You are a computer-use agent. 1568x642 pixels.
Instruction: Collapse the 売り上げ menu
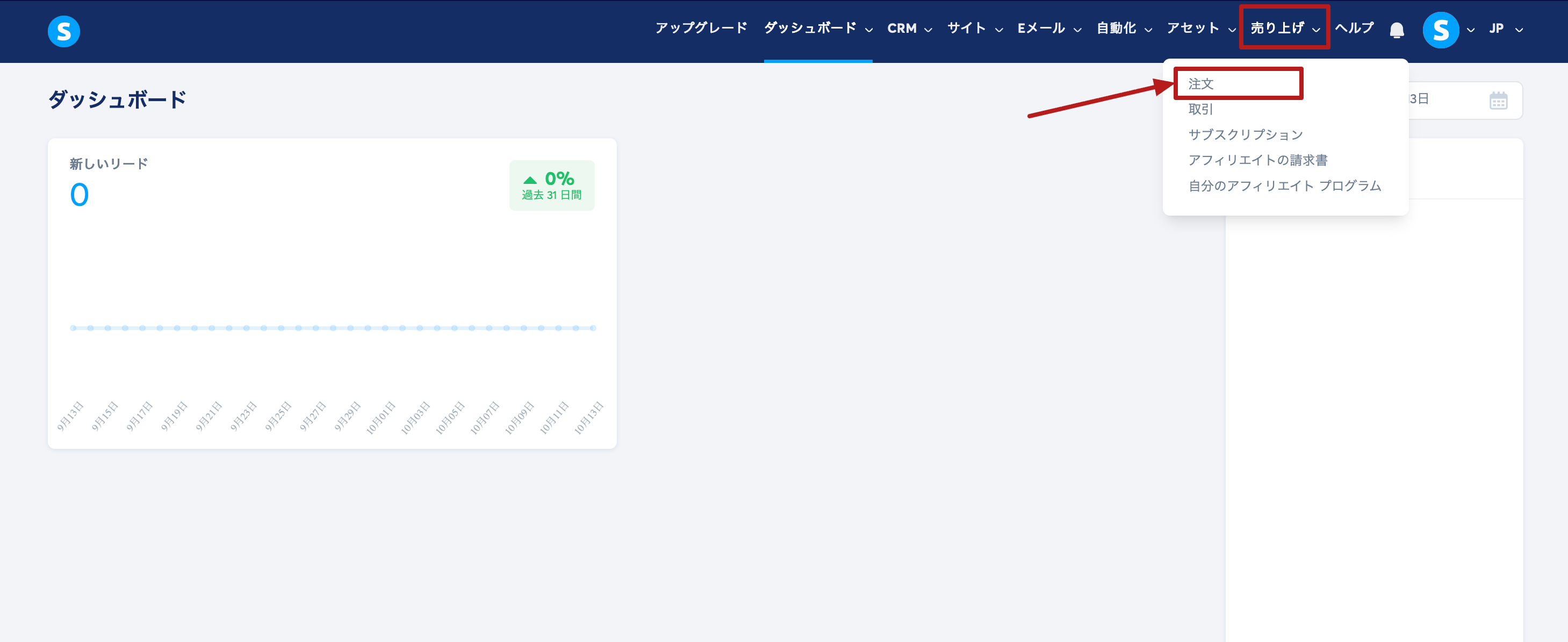[x=1284, y=28]
